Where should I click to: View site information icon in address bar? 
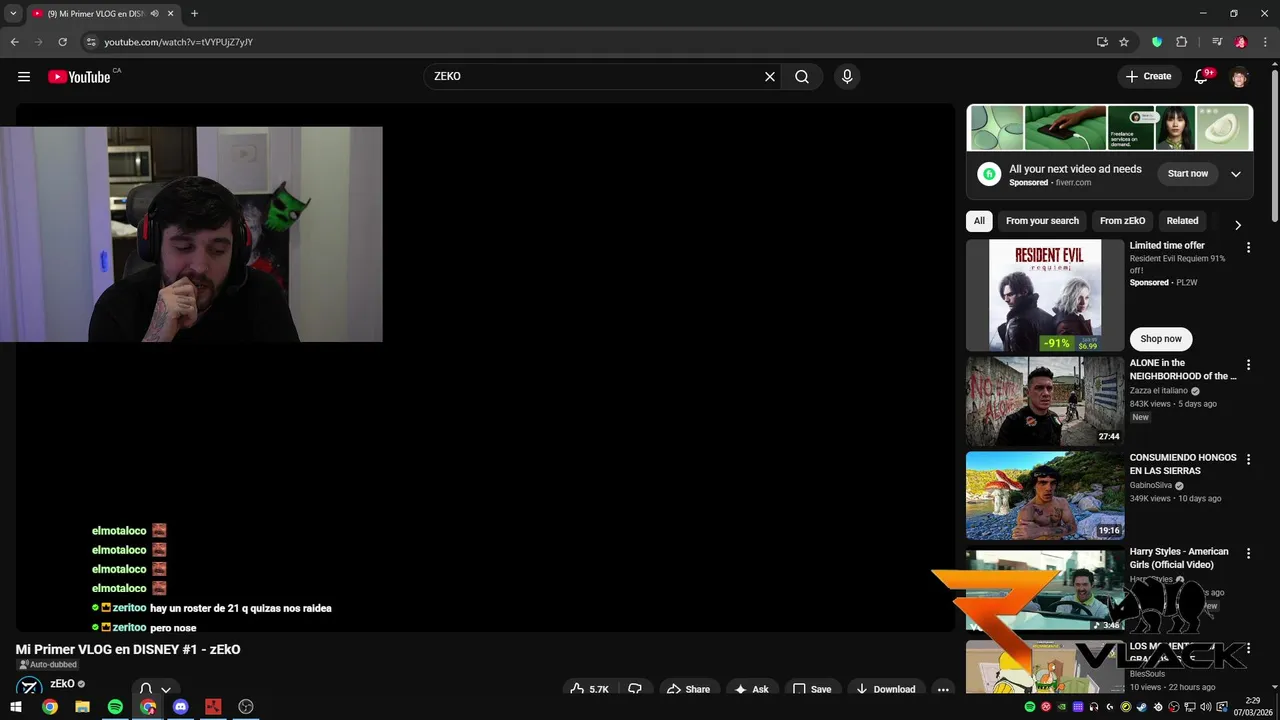[91, 42]
